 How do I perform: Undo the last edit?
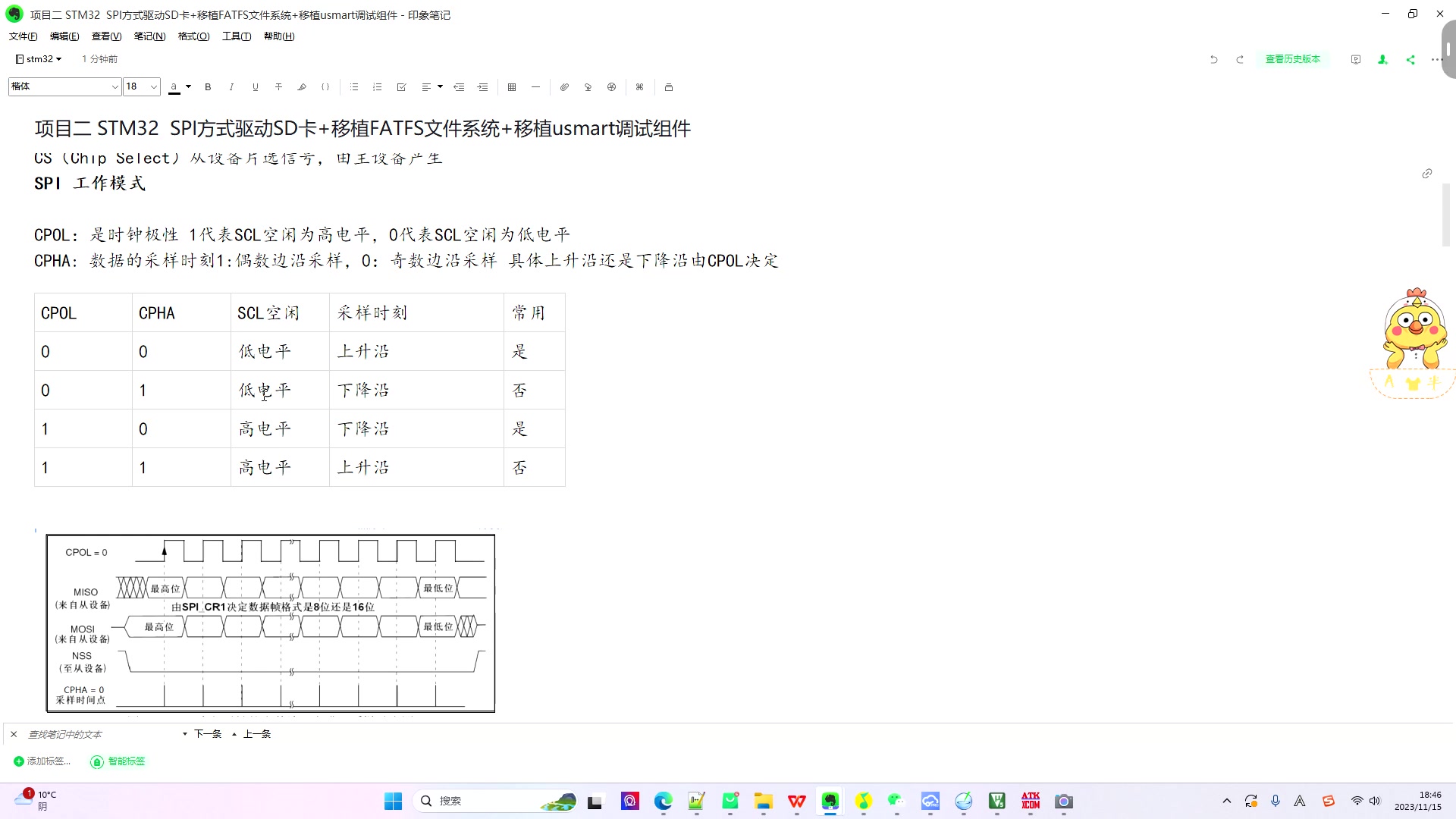tap(1213, 59)
